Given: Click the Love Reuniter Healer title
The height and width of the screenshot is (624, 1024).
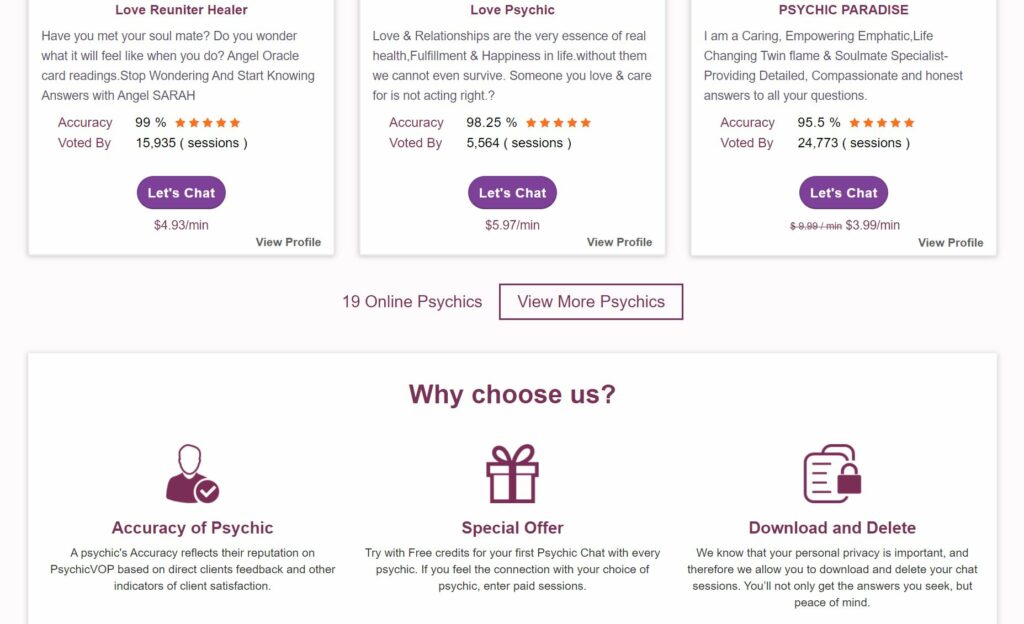Looking at the screenshot, I should (x=181, y=10).
